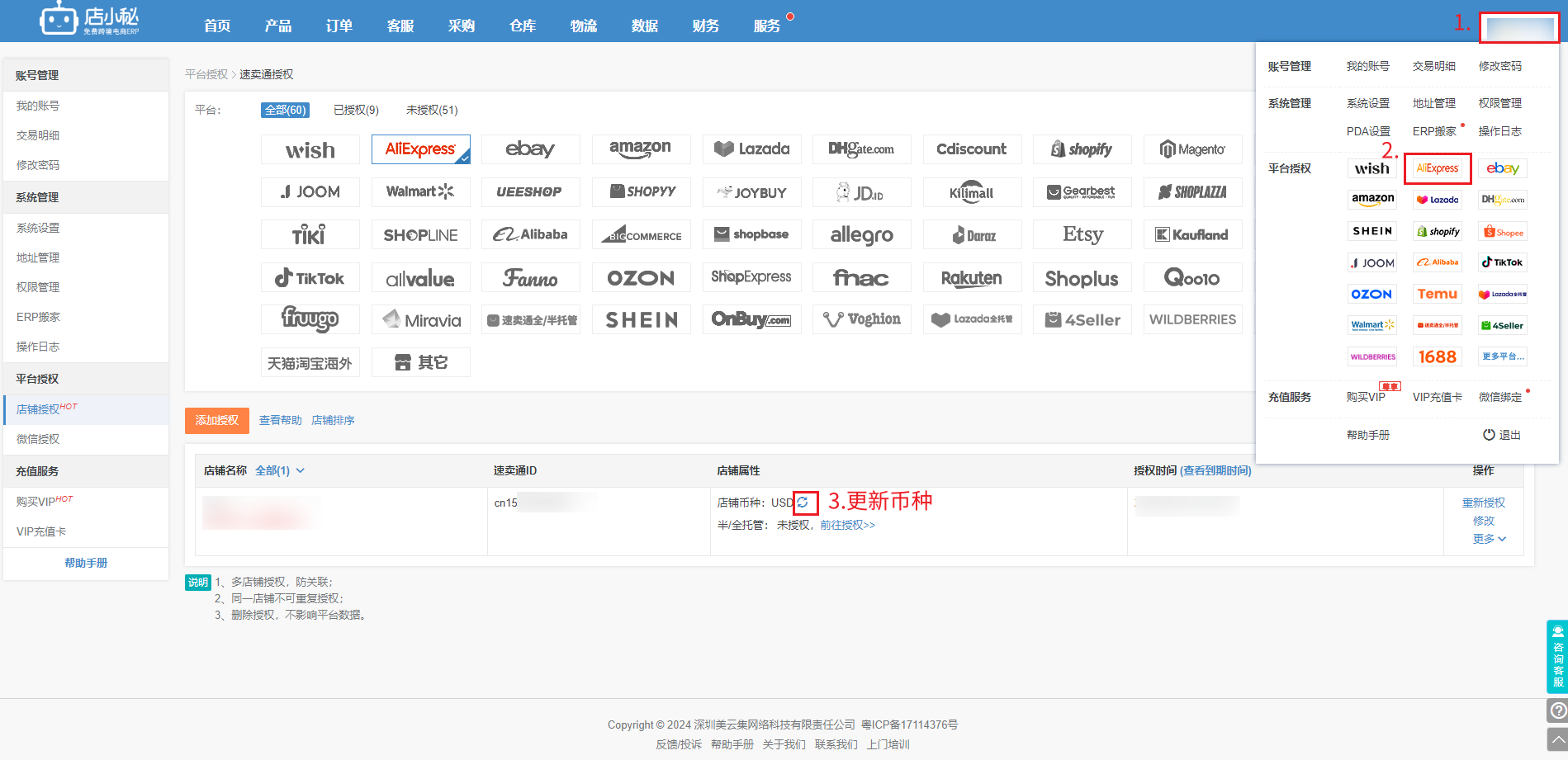Choose the DHgate.com platform tile
Image resolution: width=1568 pixels, height=760 pixels.
point(862,149)
